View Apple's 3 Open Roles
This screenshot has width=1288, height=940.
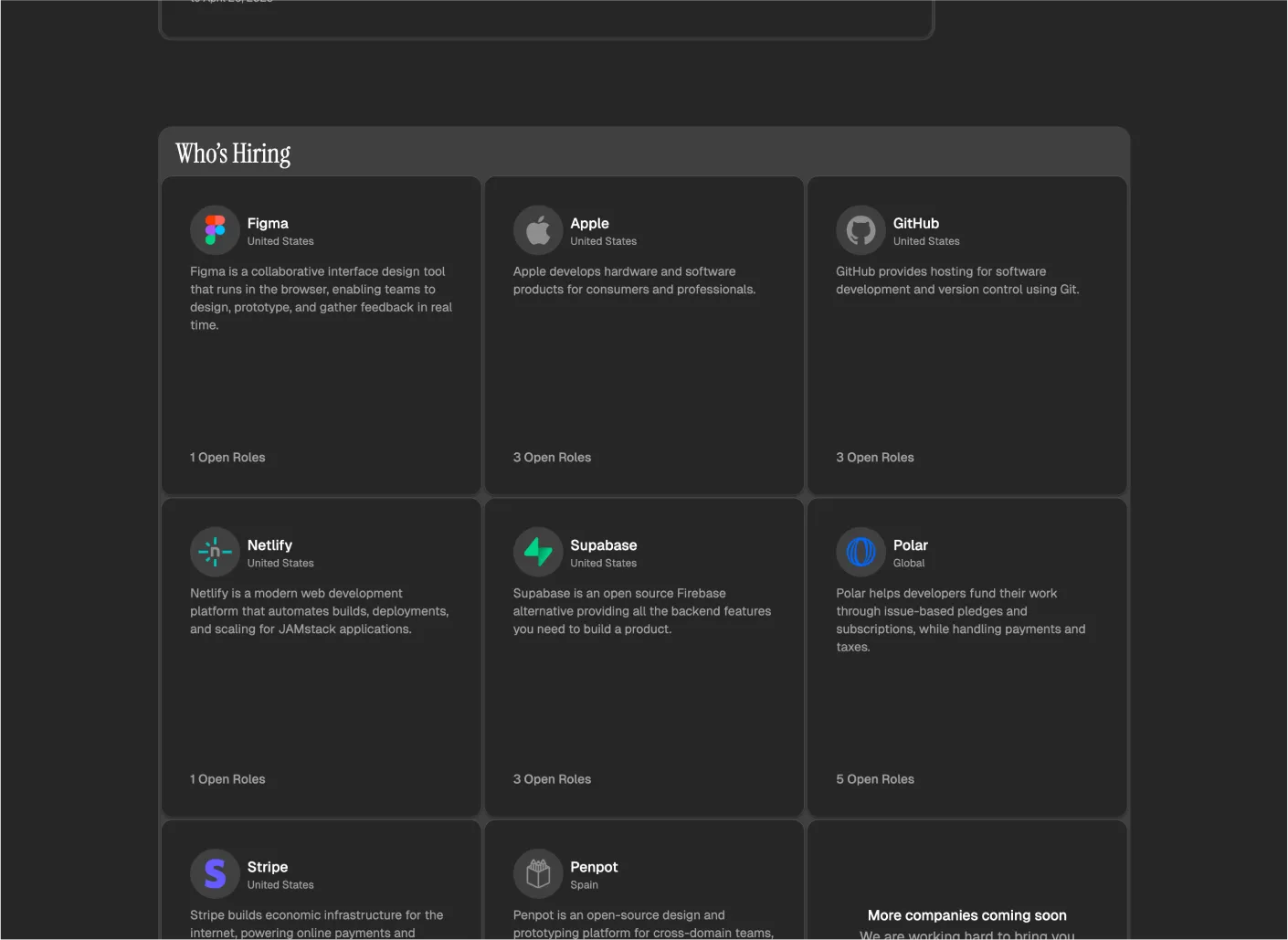(x=552, y=457)
